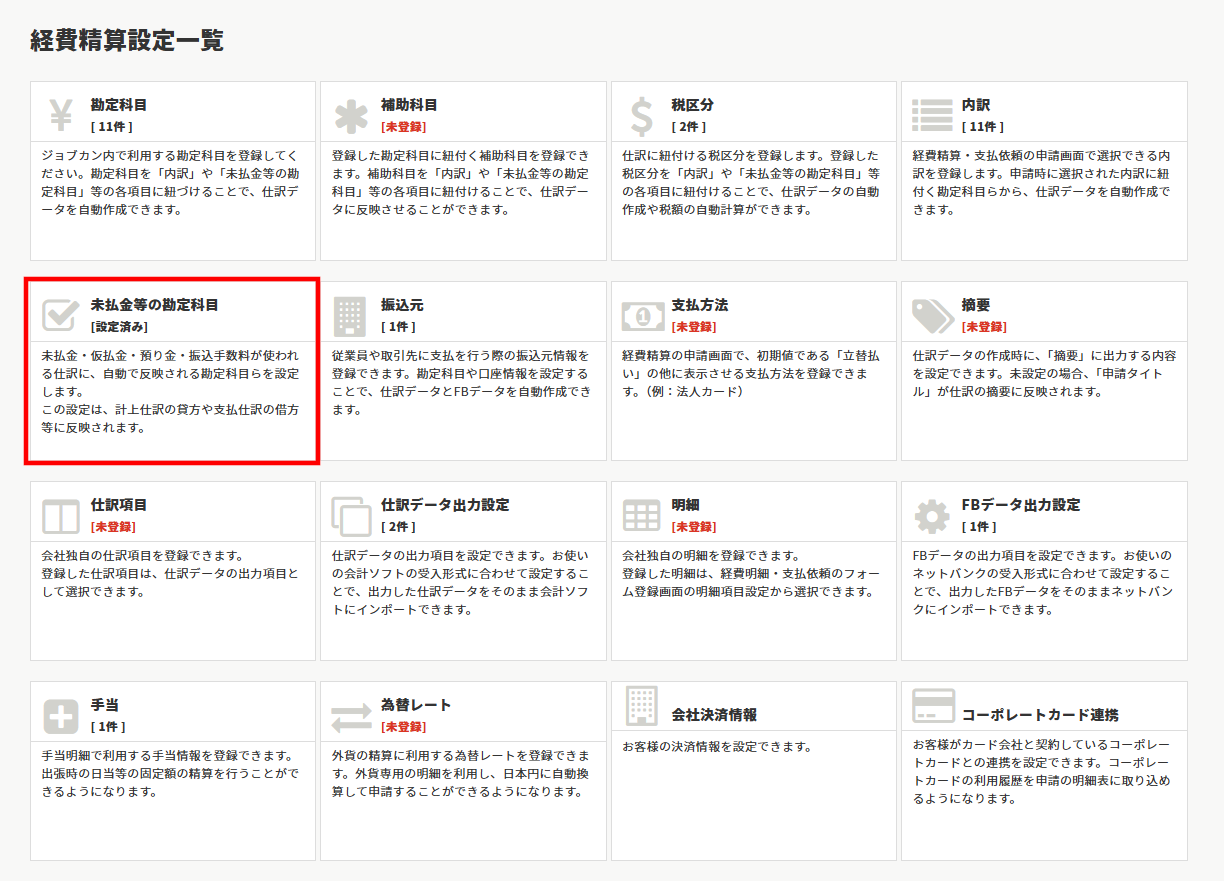Click the plus icon for 手当
The image size is (1224, 881).
coord(61,715)
